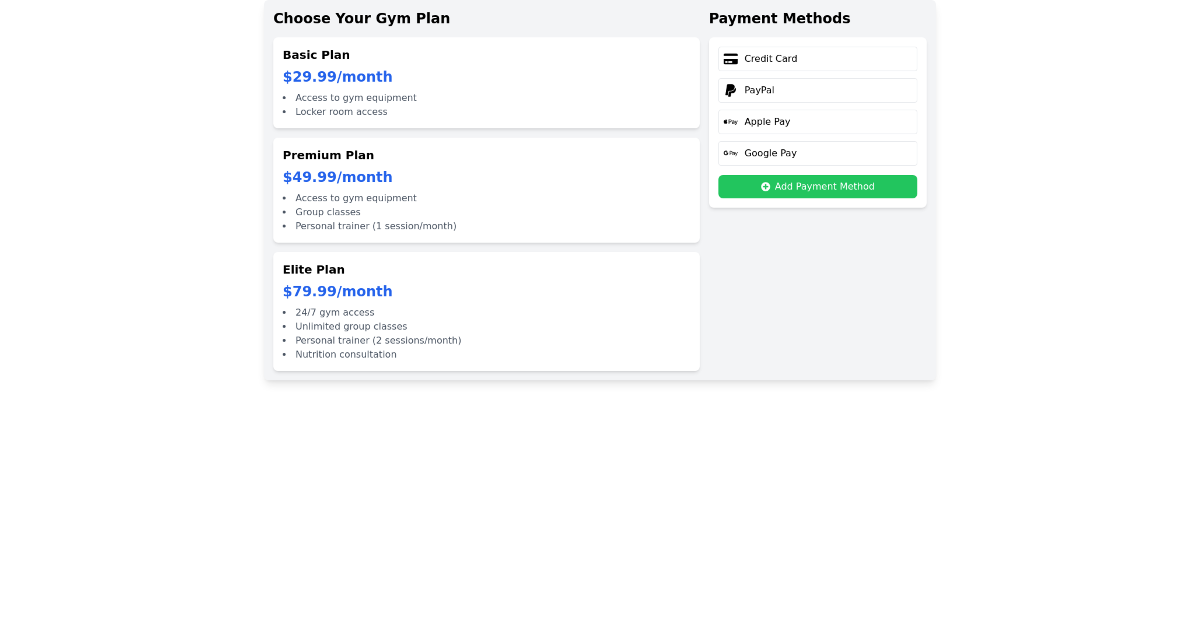Click the Add Payment Method button
This screenshot has height=630, width=1200.
click(x=817, y=186)
